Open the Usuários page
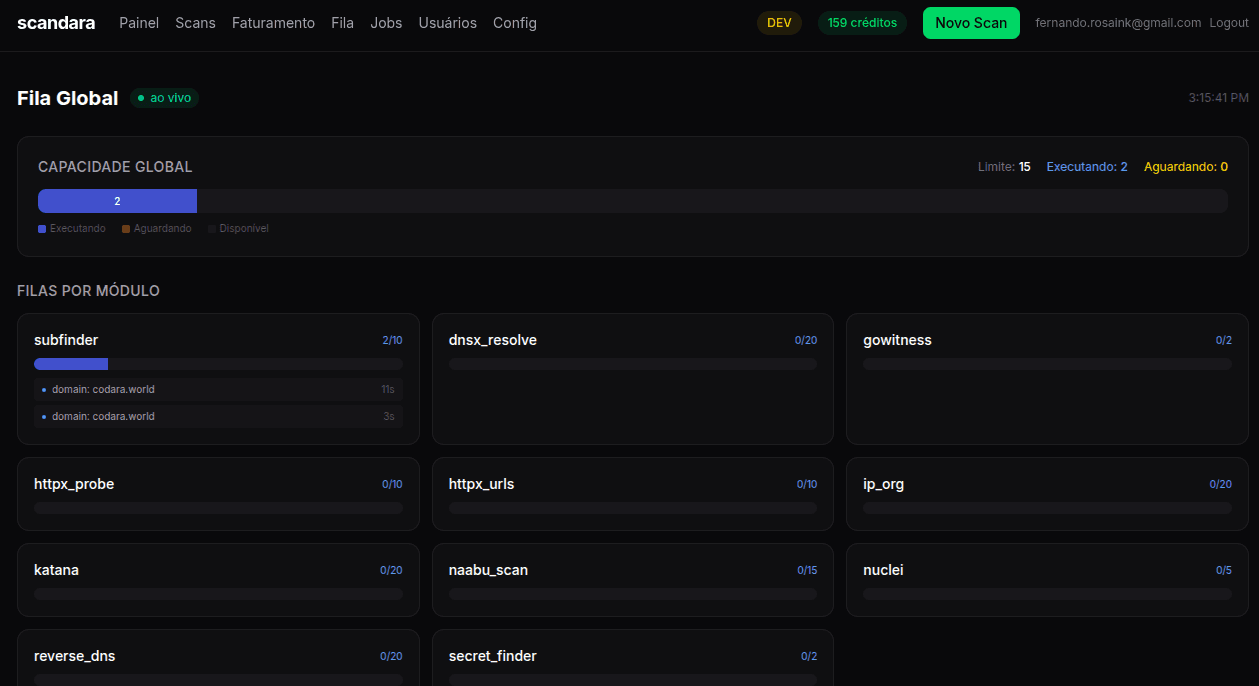This screenshot has width=1259, height=686. 447,23
